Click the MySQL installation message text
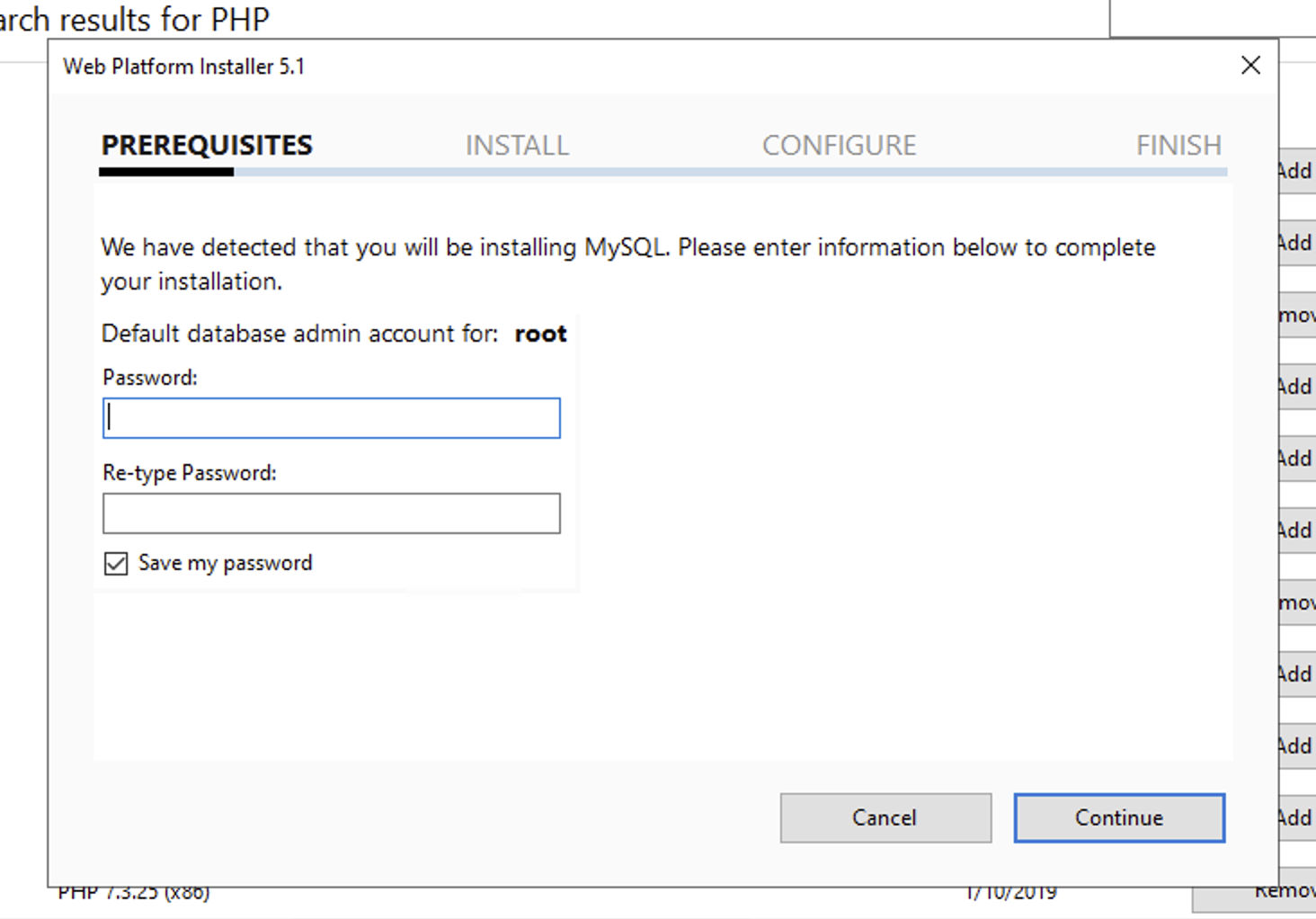Screen dimensions: 1316x919 [628, 264]
